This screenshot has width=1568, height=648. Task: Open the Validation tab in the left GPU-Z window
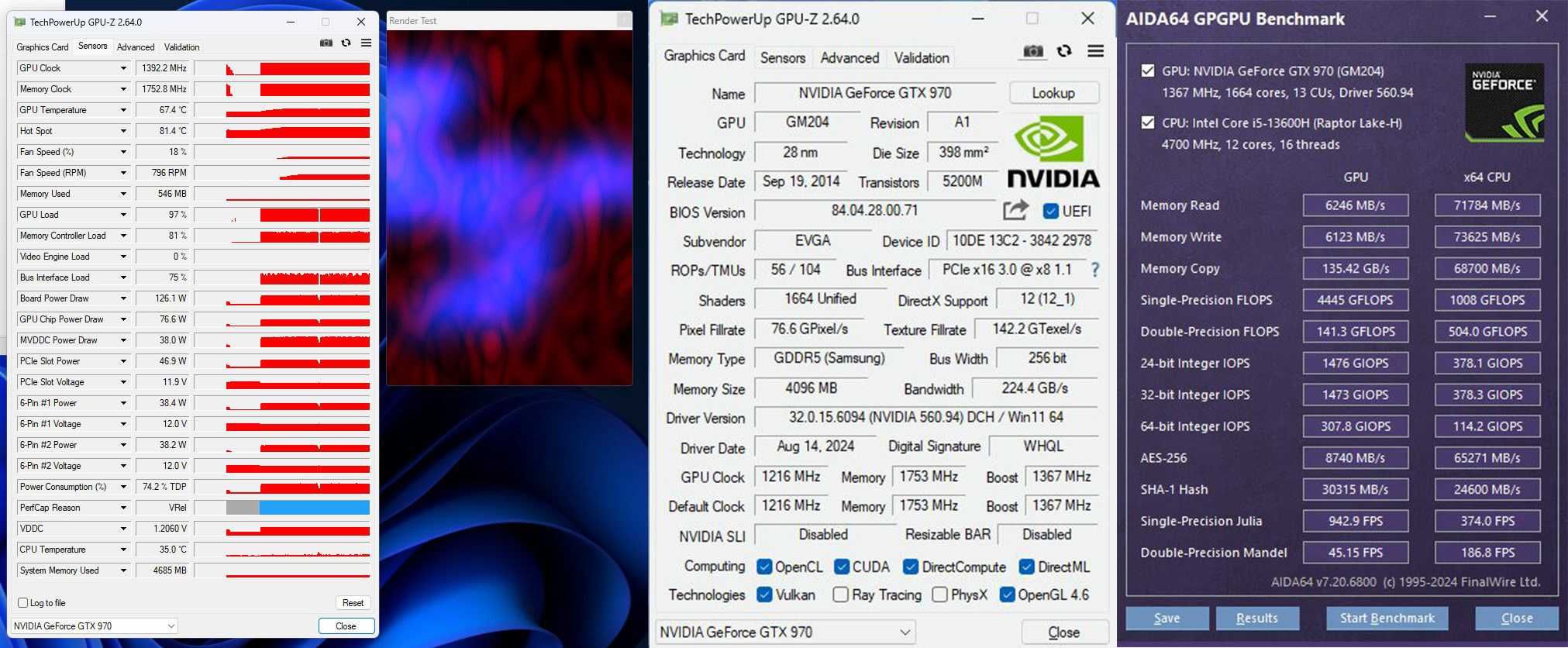coord(182,47)
